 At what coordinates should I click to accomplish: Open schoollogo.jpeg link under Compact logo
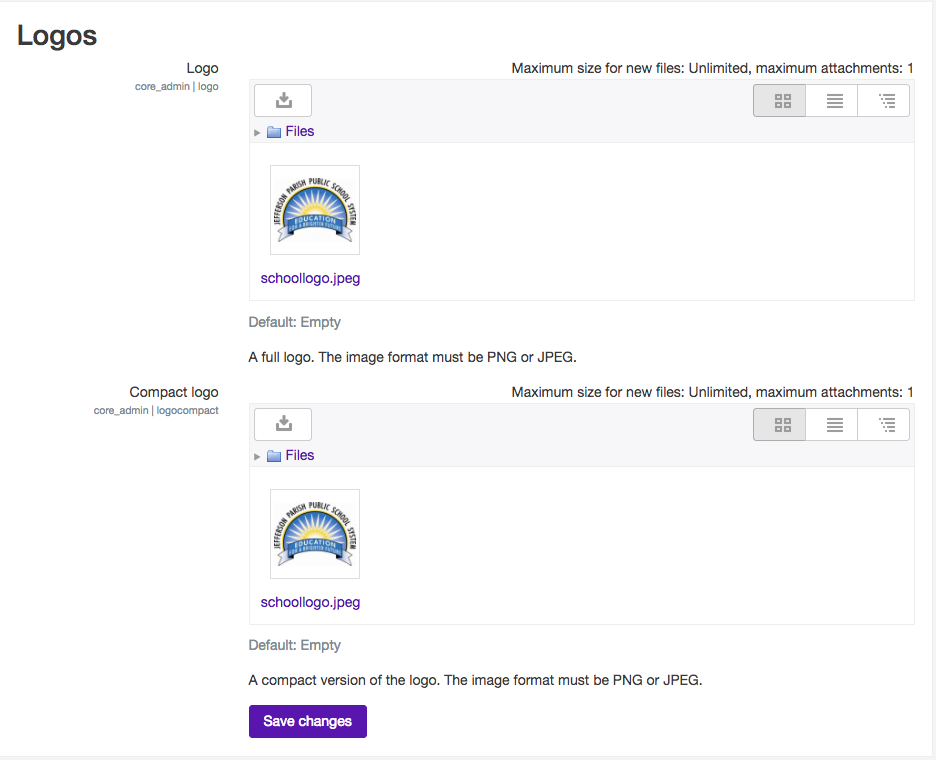tap(310, 602)
